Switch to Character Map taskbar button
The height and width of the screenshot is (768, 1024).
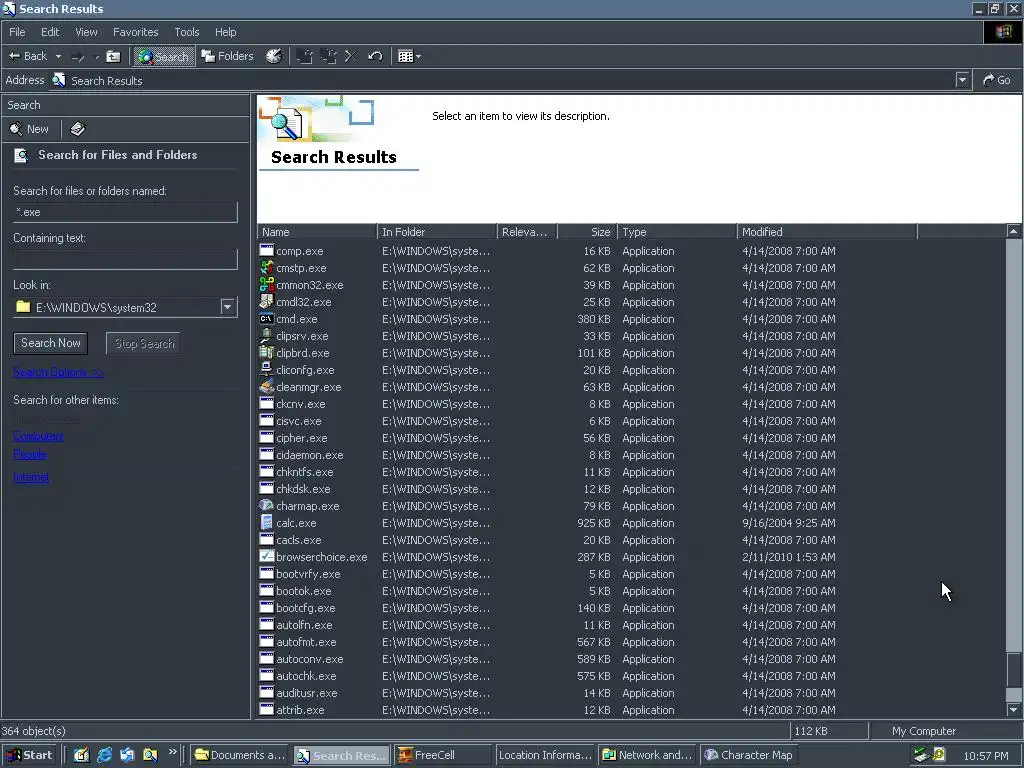click(749, 755)
